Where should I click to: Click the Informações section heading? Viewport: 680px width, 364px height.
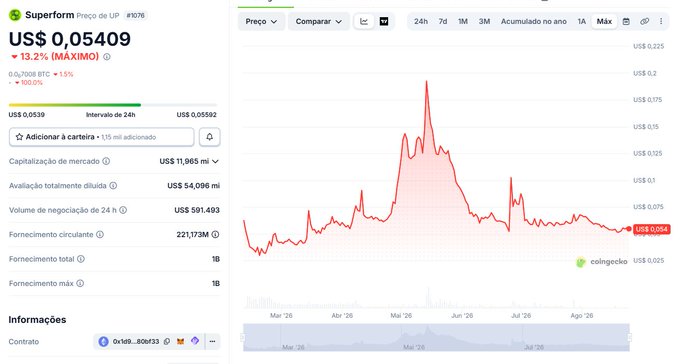[x=37, y=320]
